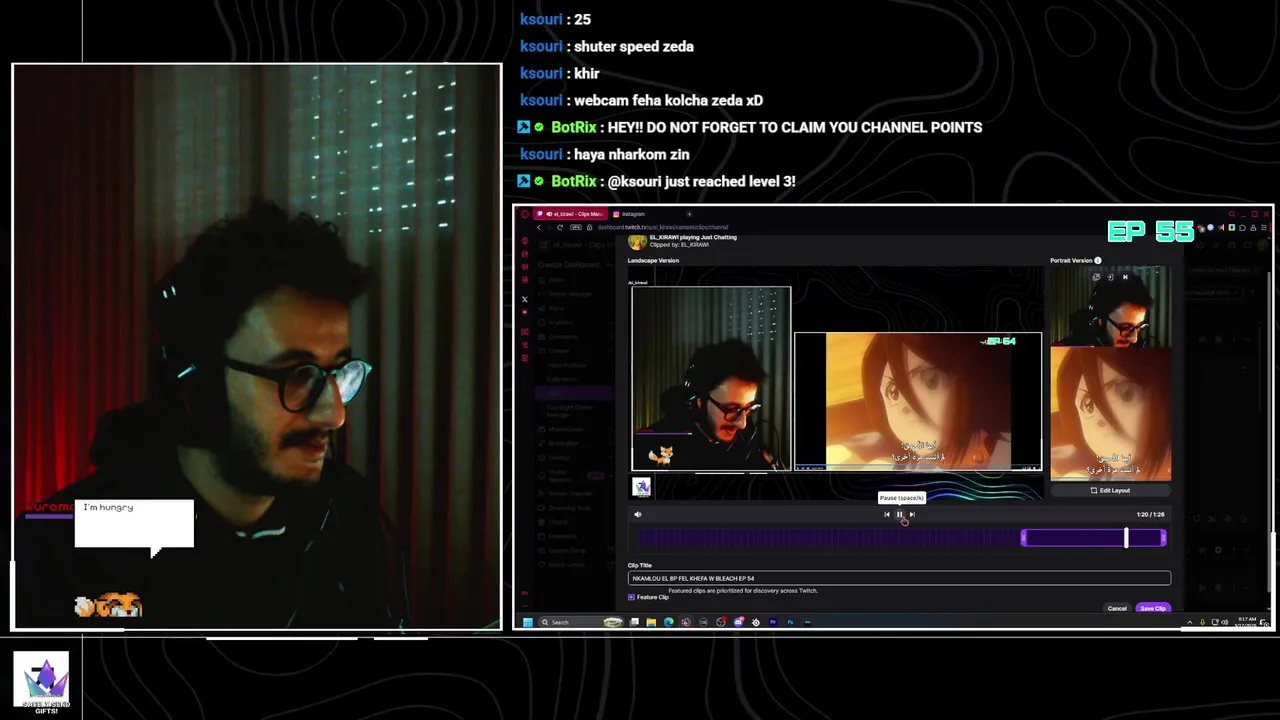Image resolution: width=1280 pixels, height=720 pixels.
Task: Click the Windows taskbar Search box
Action: click(x=582, y=622)
